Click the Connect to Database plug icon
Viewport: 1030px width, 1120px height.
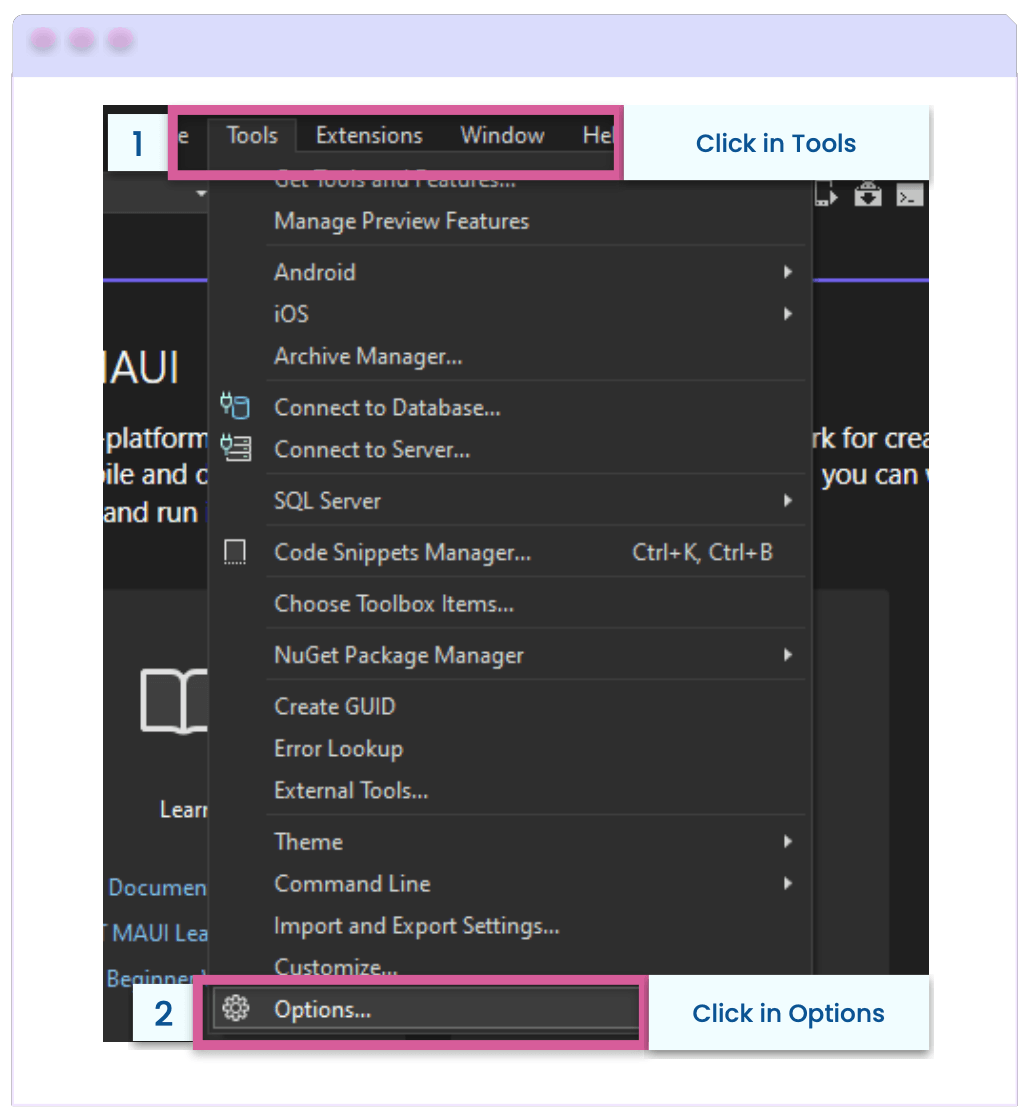click(235, 406)
